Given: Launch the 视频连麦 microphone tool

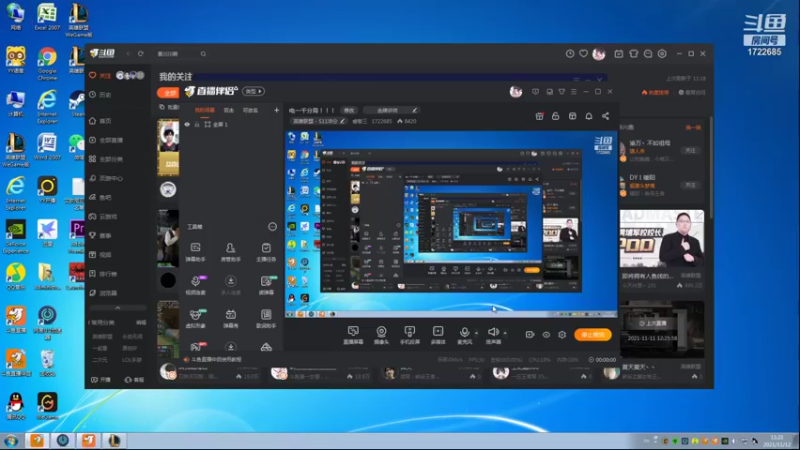Looking at the screenshot, I should tap(195, 285).
